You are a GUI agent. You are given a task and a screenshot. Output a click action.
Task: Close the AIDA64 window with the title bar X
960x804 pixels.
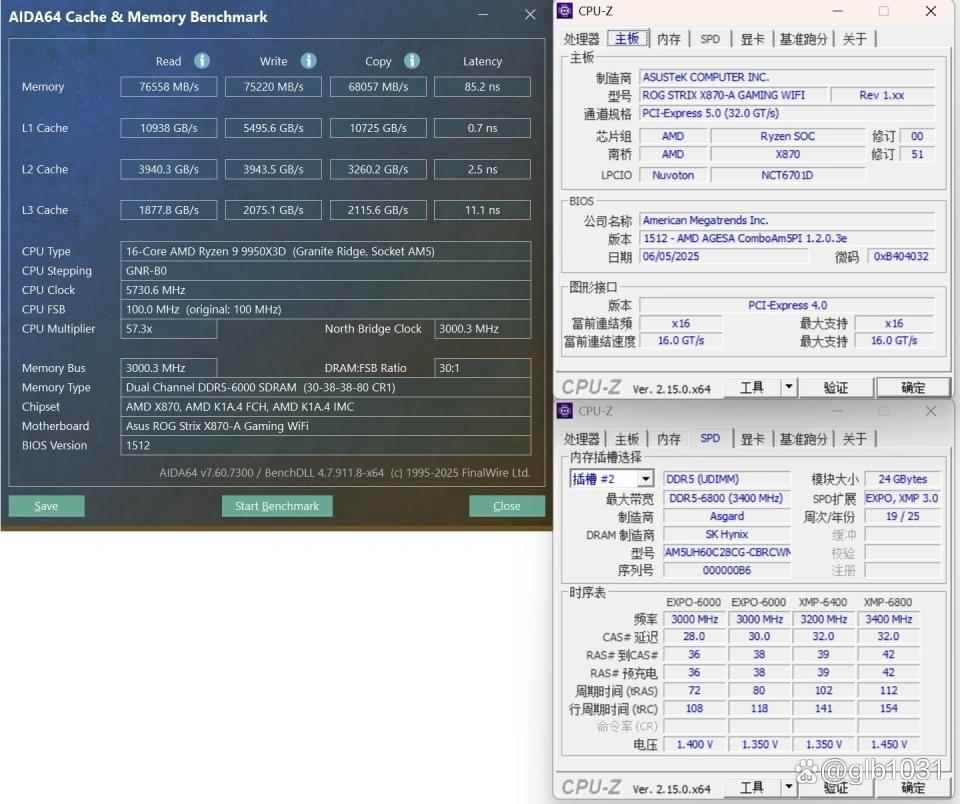coord(530,16)
